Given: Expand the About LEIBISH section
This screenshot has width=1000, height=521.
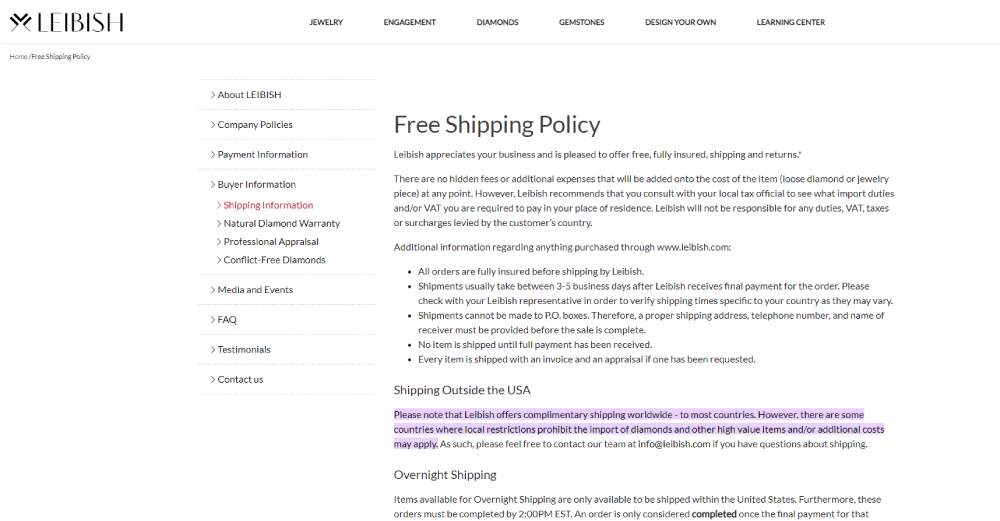Looking at the screenshot, I should click(249, 95).
